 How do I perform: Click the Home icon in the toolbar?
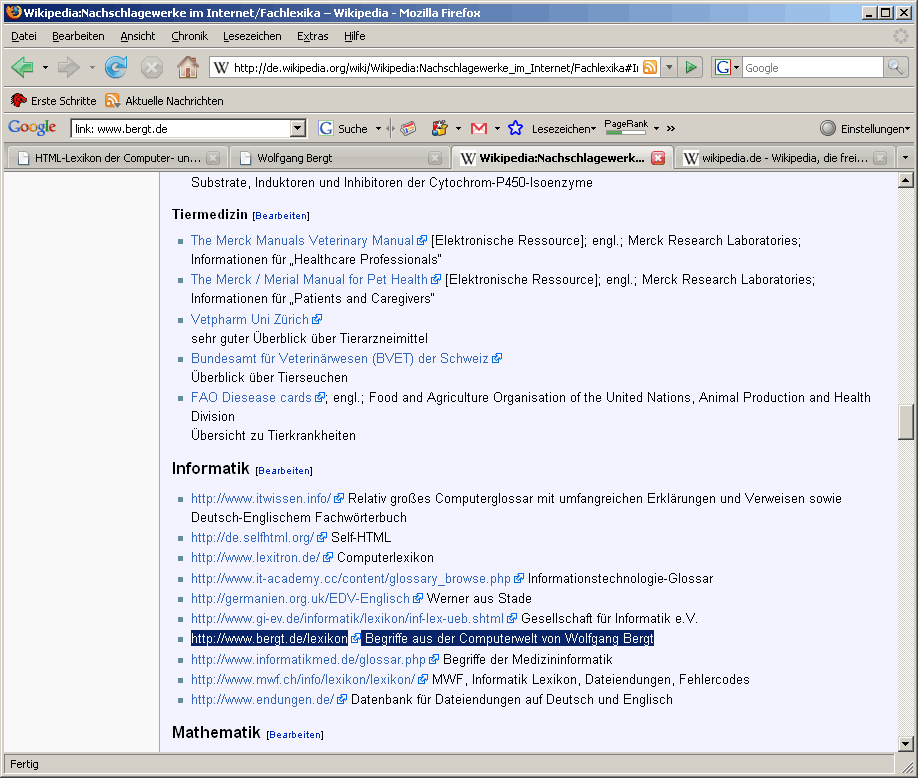pos(188,67)
